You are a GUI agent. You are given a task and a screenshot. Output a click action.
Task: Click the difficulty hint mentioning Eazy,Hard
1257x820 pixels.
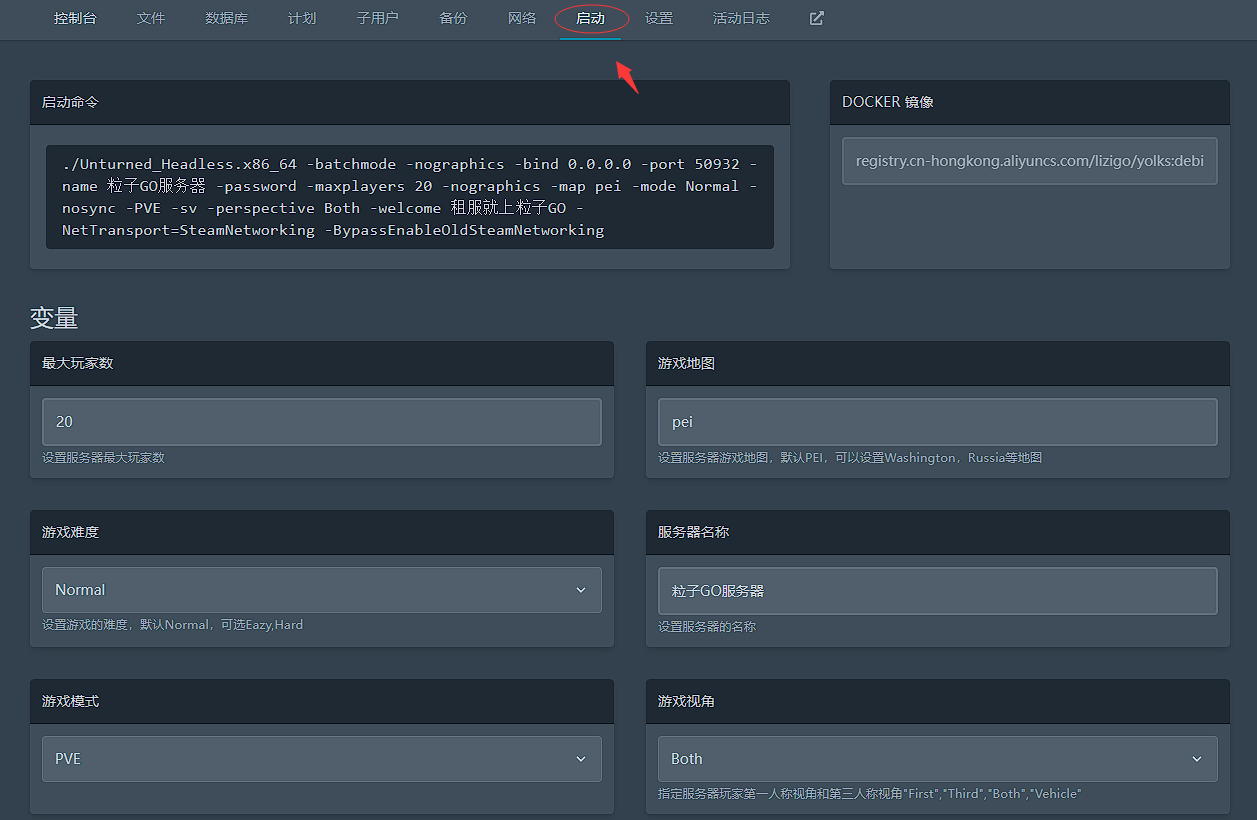172,625
